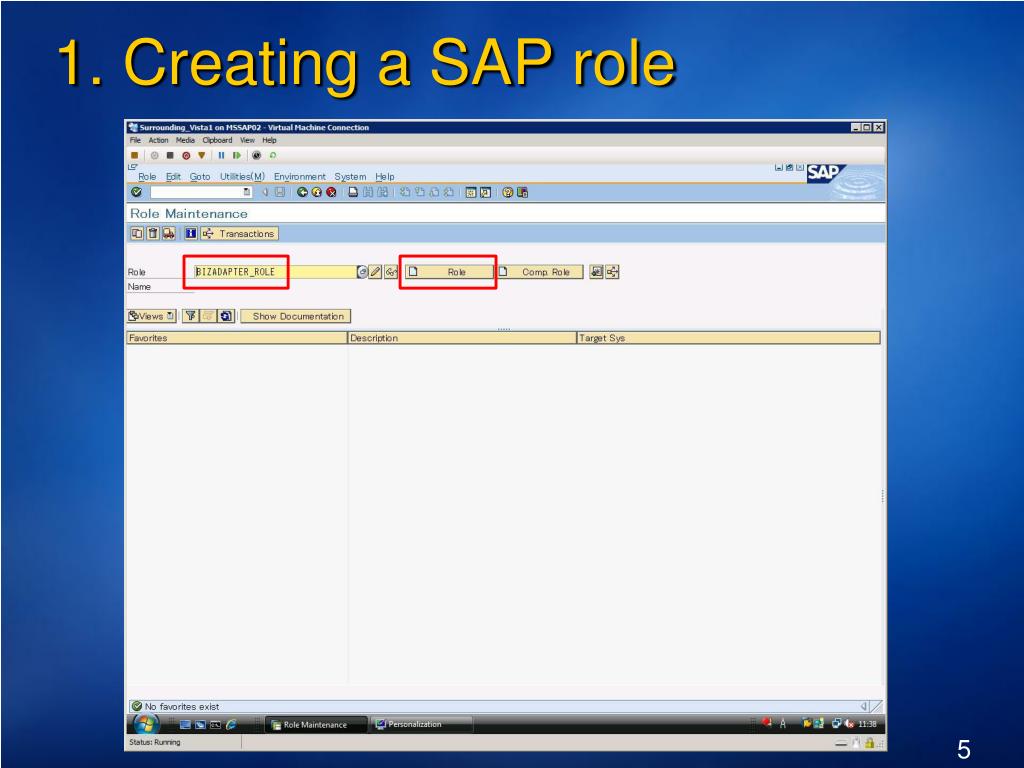Click the Delete Role trash icon
This screenshot has height=768, width=1024.
[x=153, y=233]
